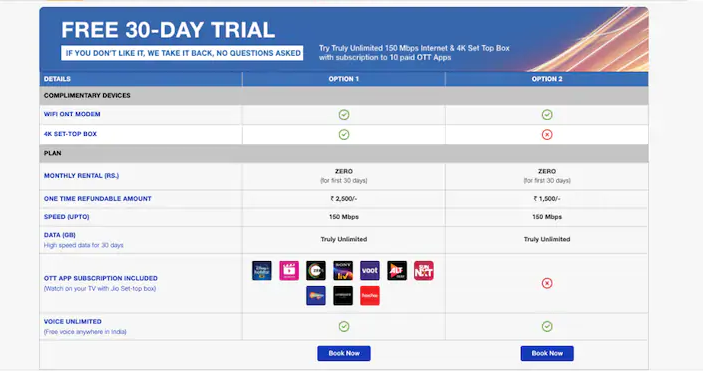Book Now for Option 1
Screen dimensions: 703x371
[344, 353]
